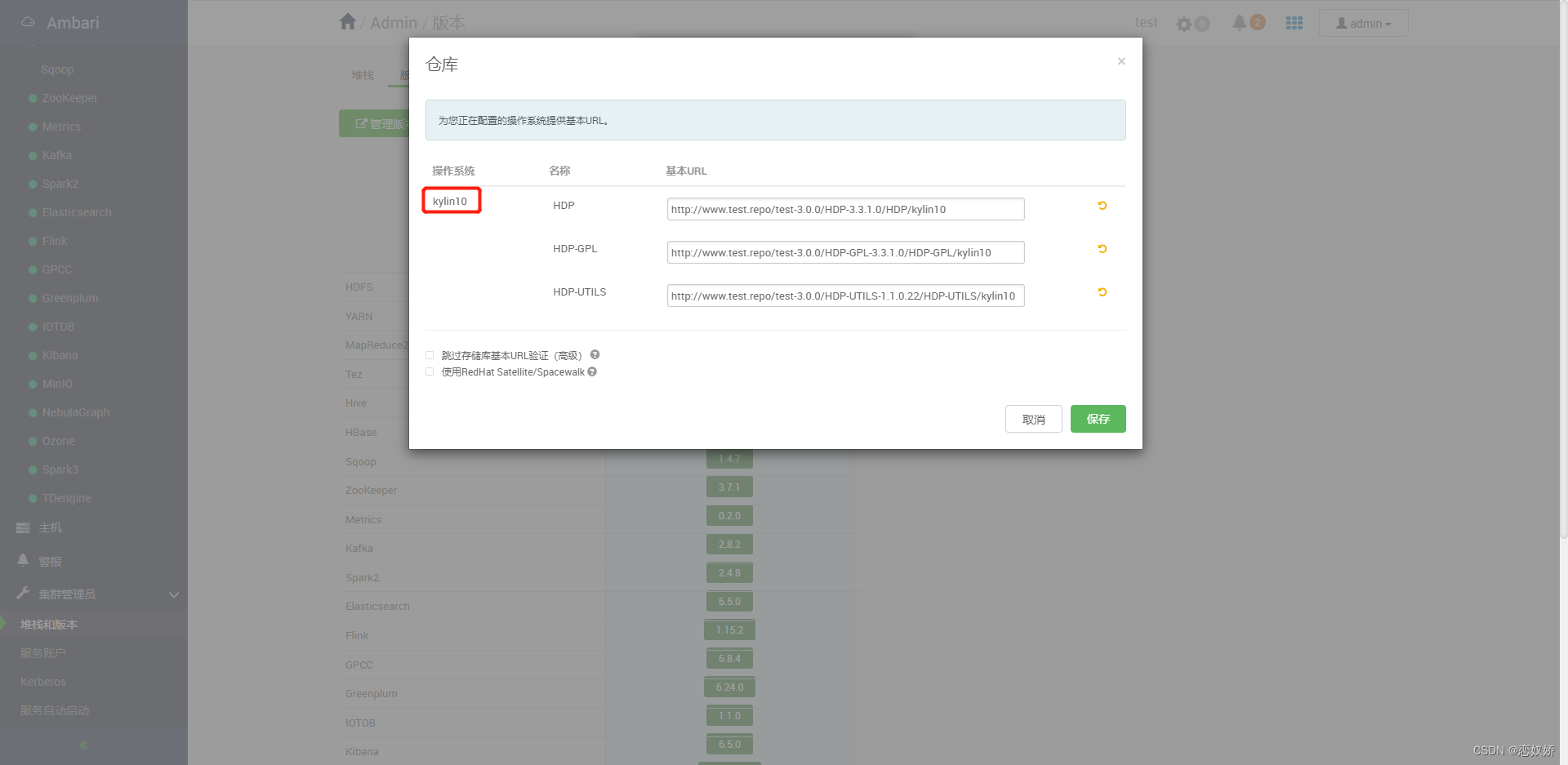Viewport: 1568px width, 765px height.
Task: Click the green 保存 button
Action: pos(1098,419)
